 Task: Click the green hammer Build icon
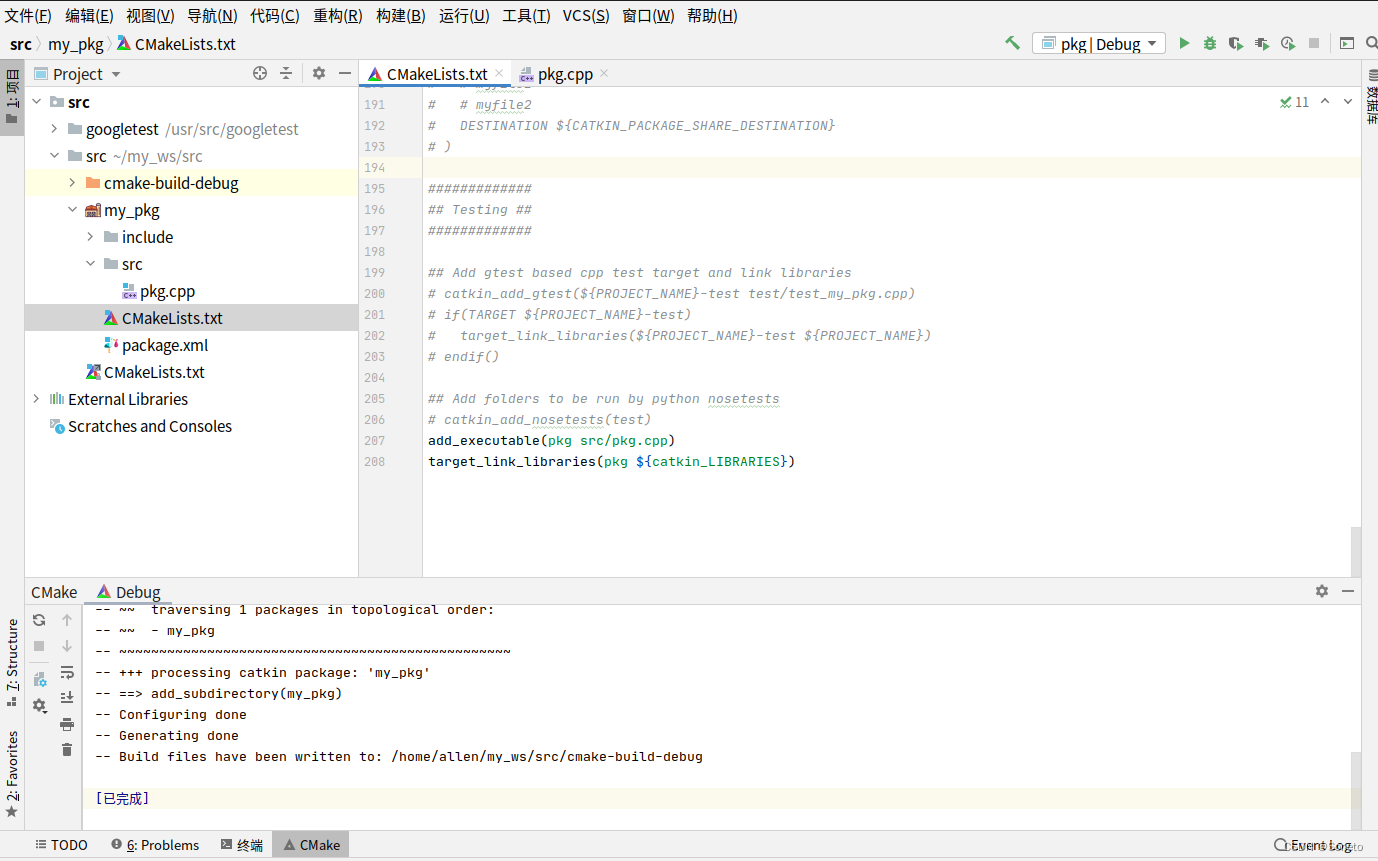tap(1012, 43)
